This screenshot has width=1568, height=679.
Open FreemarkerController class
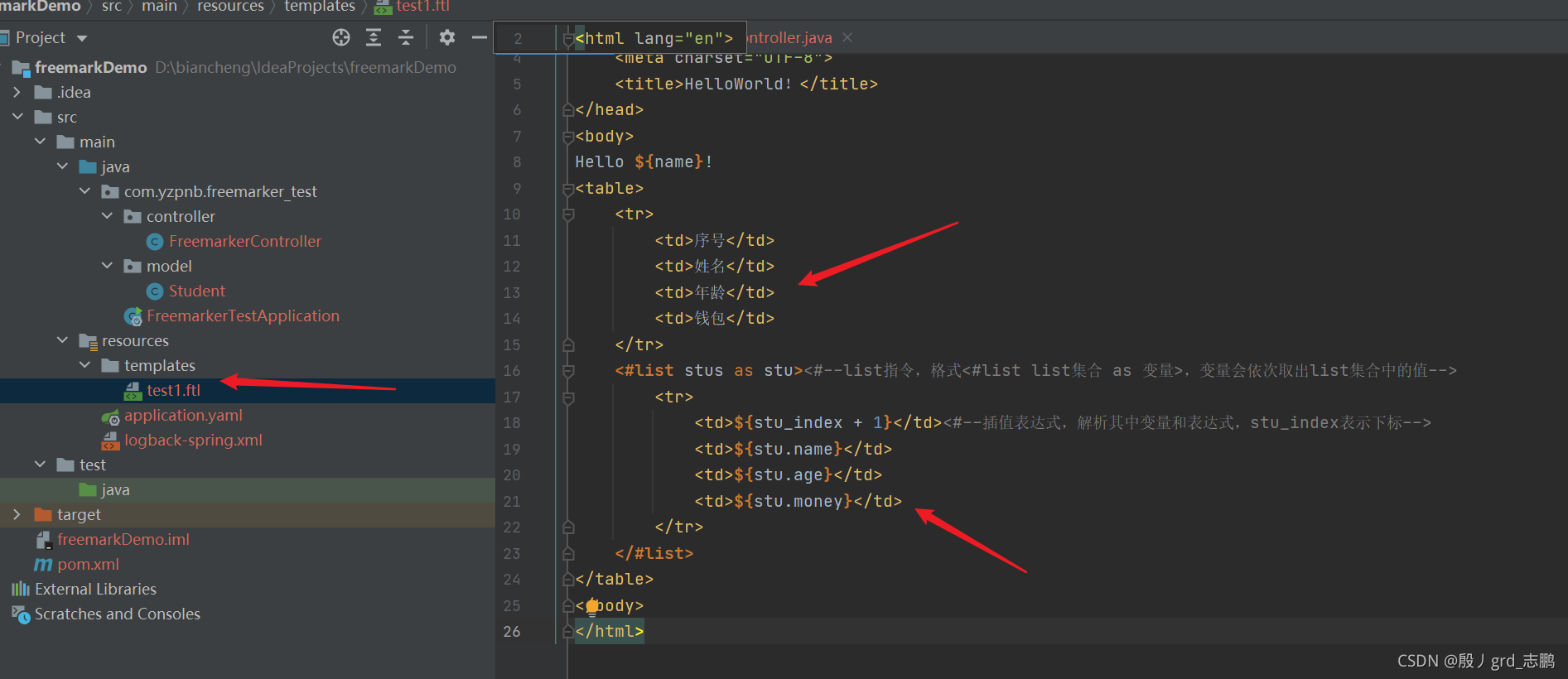(x=245, y=241)
